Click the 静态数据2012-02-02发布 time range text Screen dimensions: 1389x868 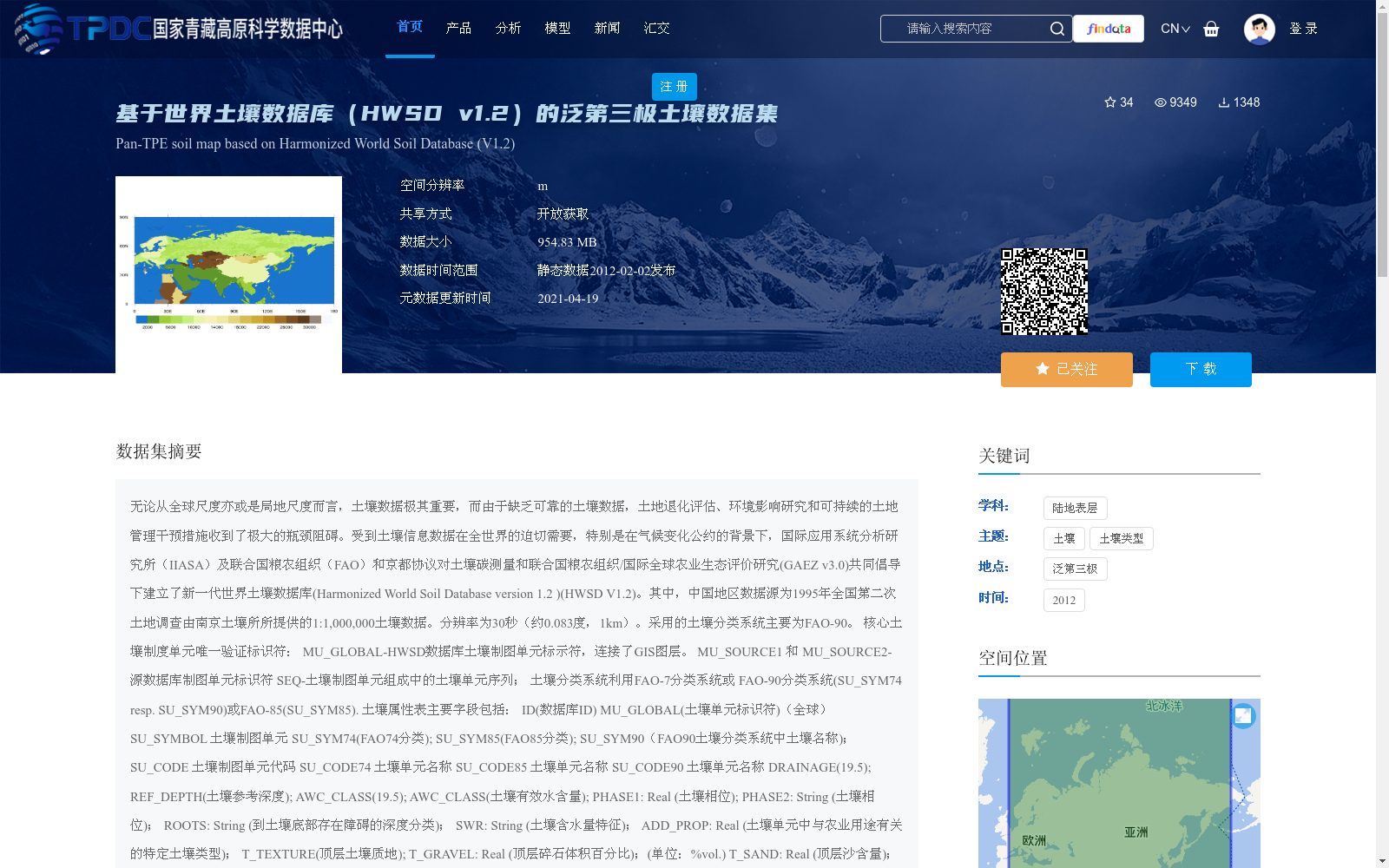[x=606, y=271]
